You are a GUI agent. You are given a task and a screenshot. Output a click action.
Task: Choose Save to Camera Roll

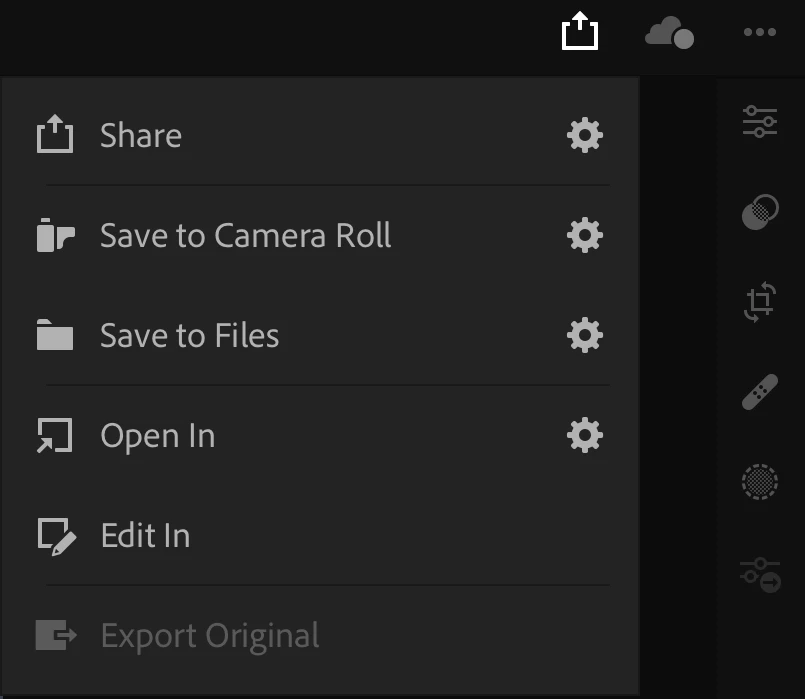pyautogui.click(x=245, y=236)
